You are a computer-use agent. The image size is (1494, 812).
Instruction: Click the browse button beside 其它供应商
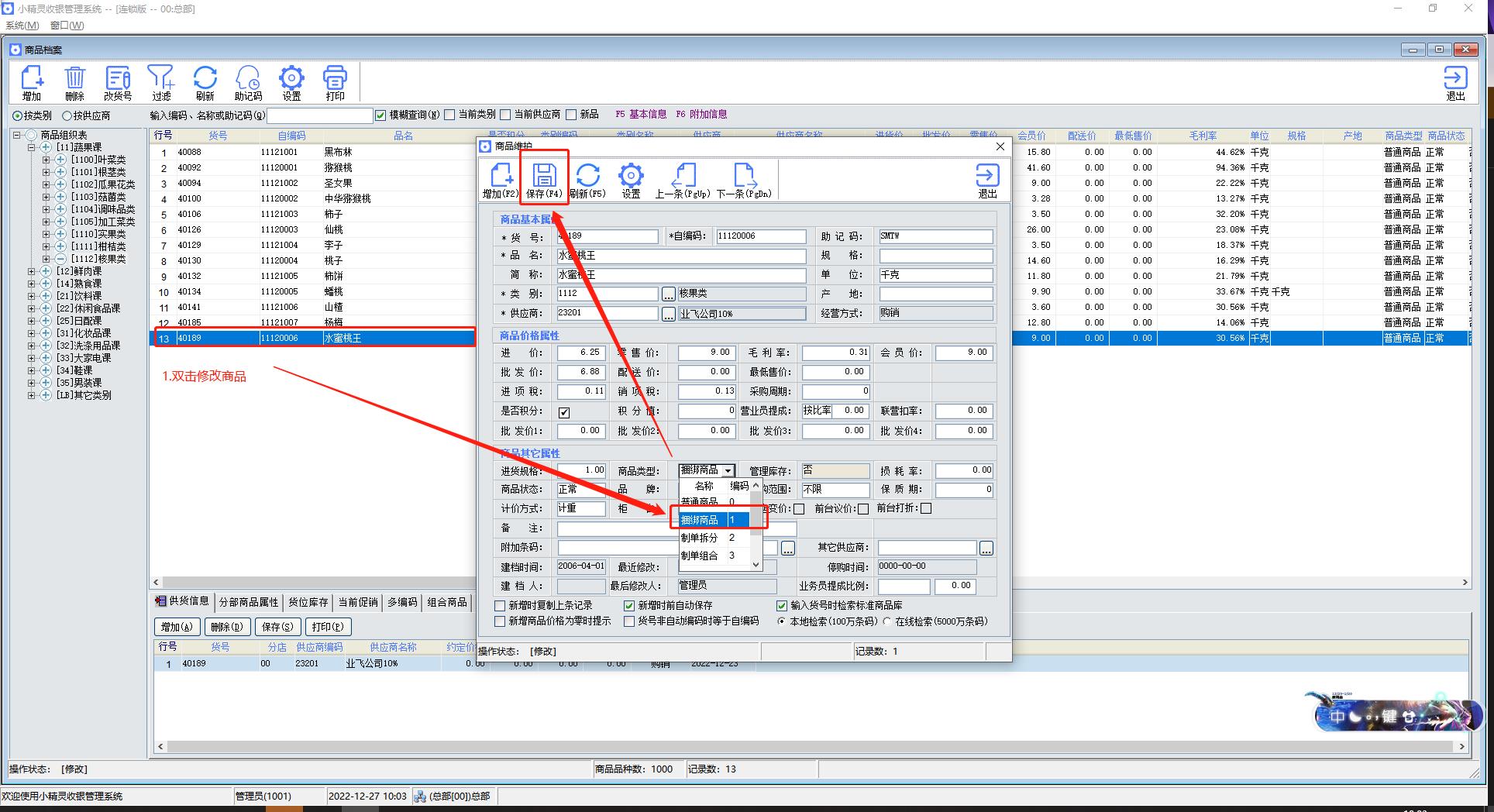click(x=986, y=549)
